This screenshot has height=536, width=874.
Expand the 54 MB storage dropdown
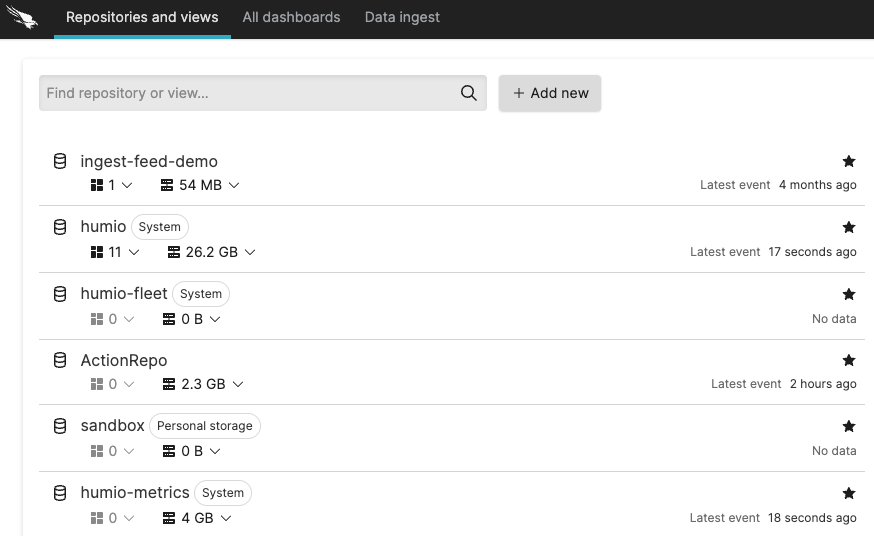200,185
